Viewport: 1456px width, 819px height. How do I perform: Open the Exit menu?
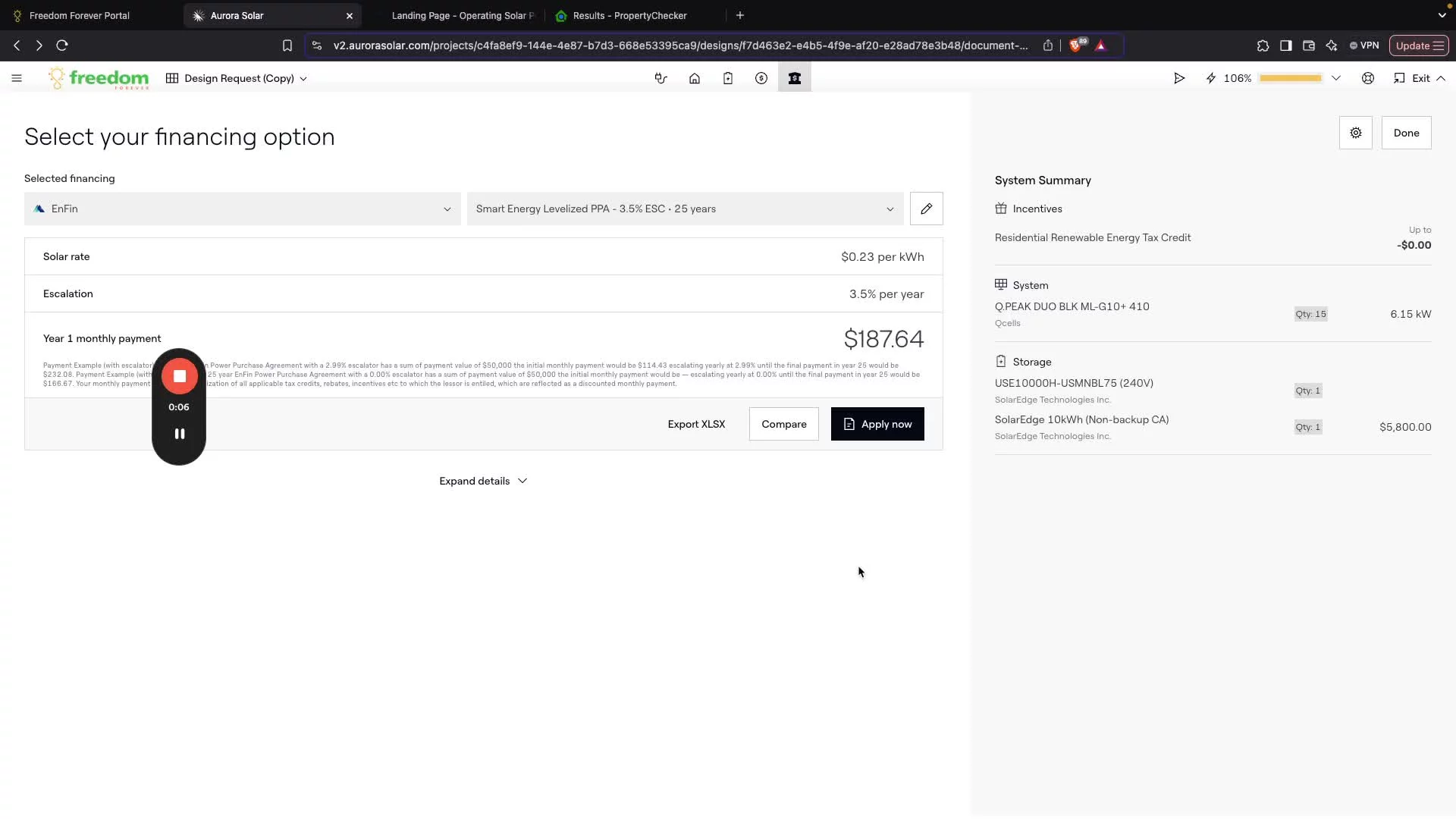1420,78
